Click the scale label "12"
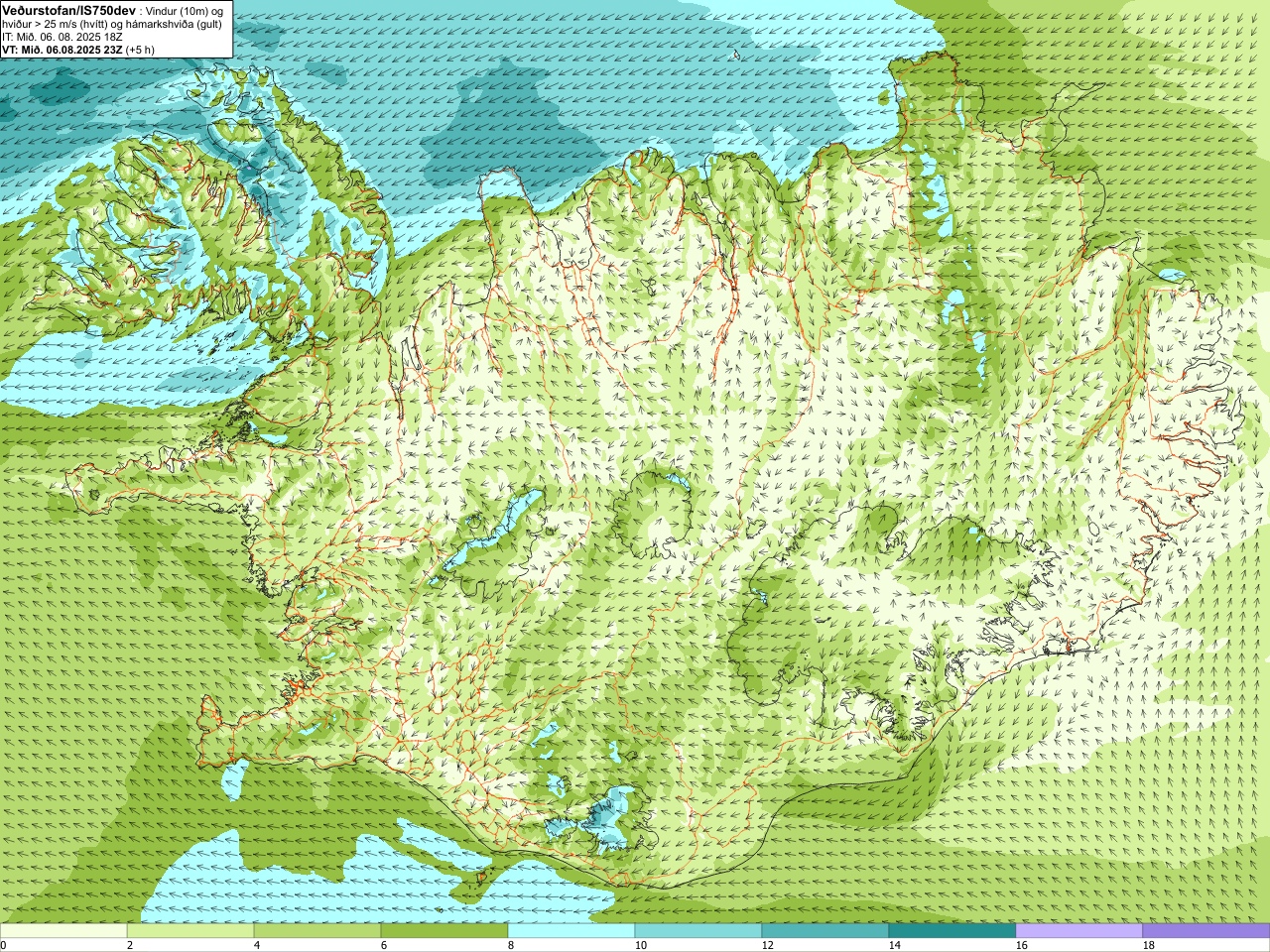 pos(767,945)
